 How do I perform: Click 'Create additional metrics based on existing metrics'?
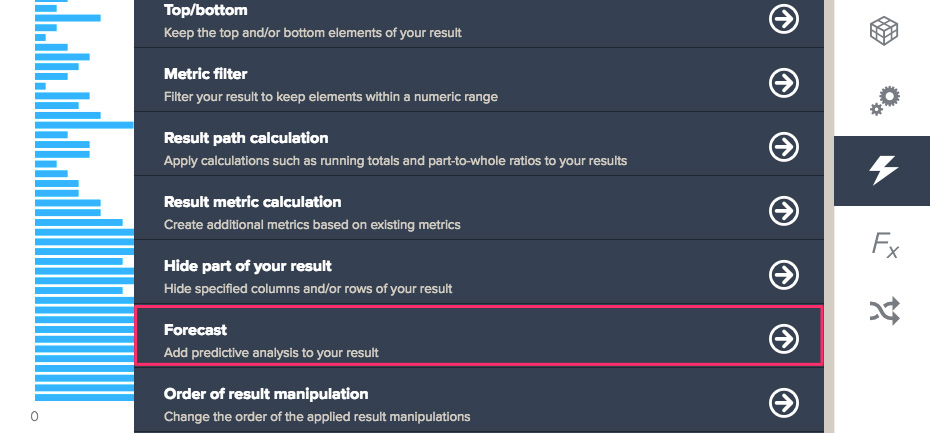pos(312,225)
